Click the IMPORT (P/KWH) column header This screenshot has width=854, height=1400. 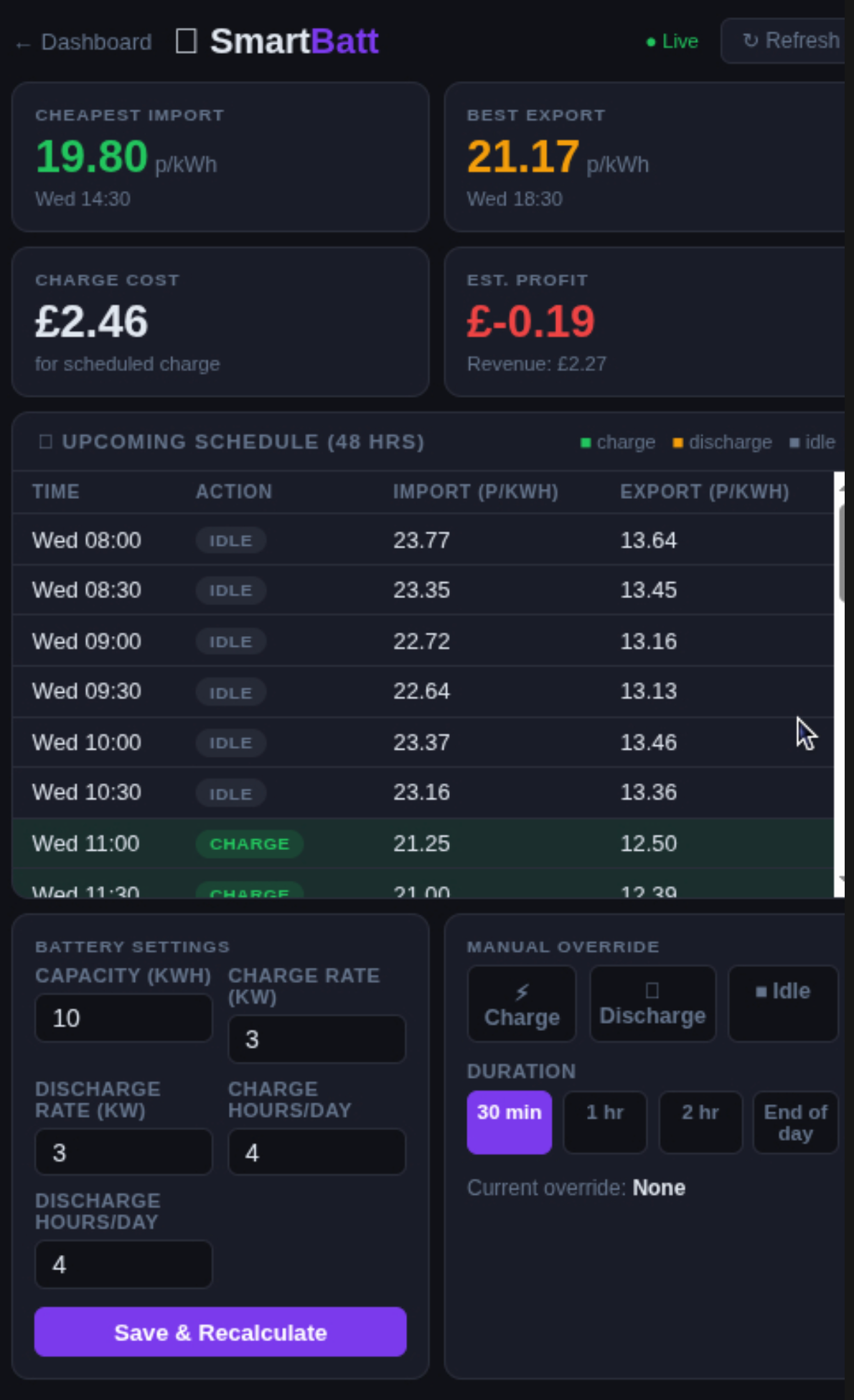click(x=475, y=492)
